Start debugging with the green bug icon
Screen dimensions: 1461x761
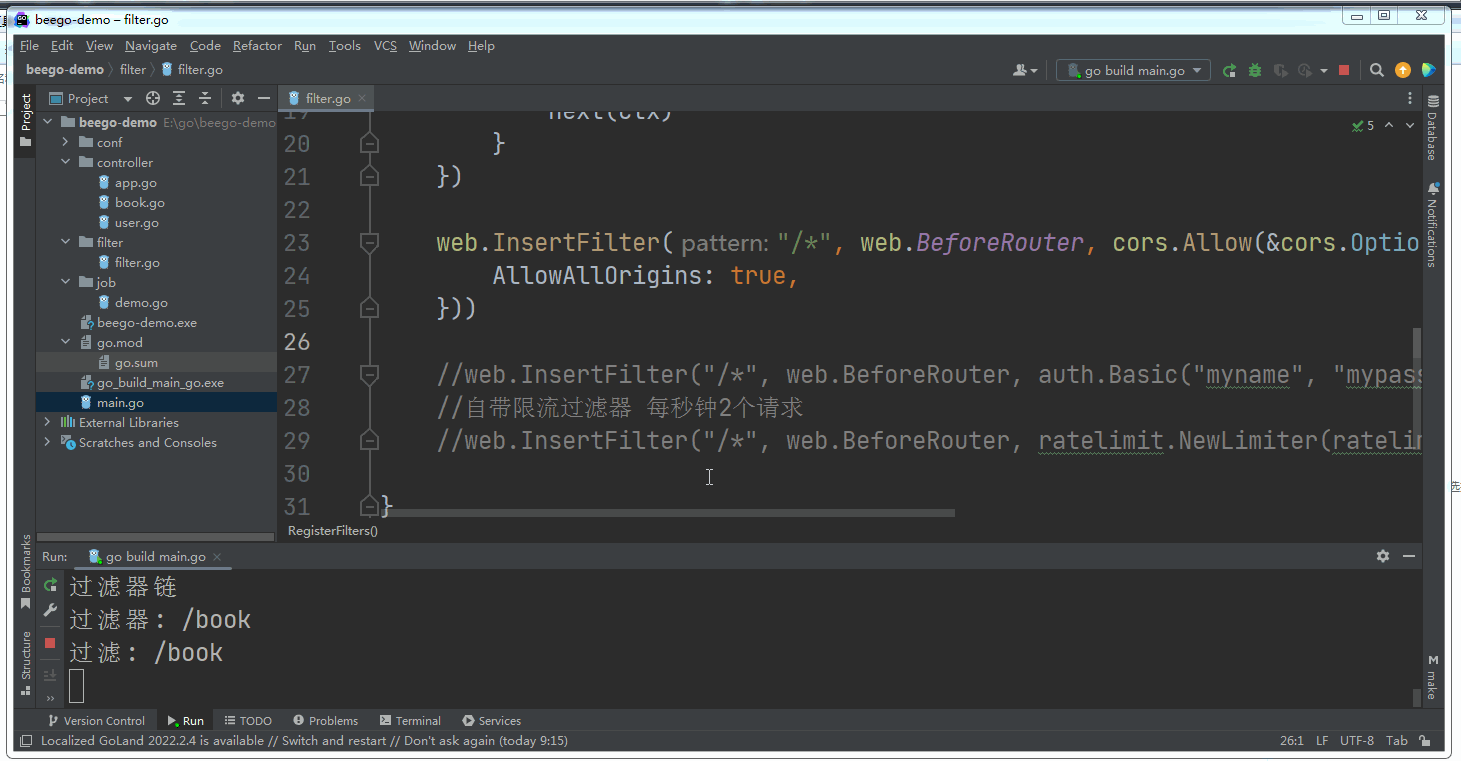pyautogui.click(x=1254, y=70)
